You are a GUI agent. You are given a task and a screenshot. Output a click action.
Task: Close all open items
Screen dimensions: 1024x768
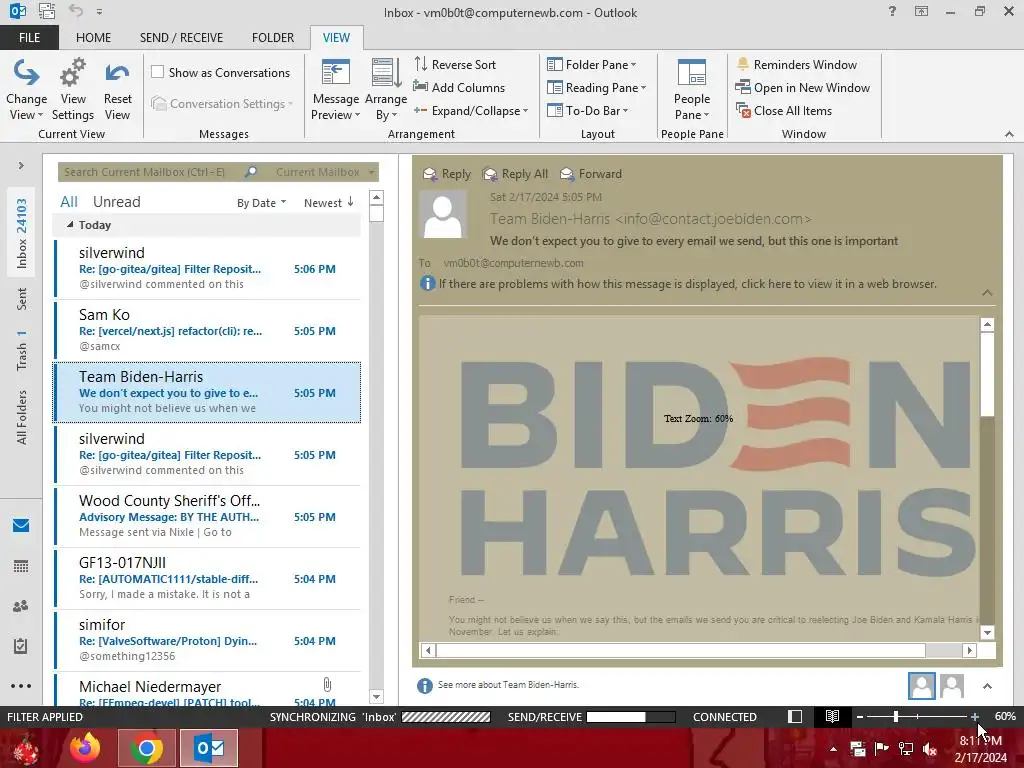(x=784, y=111)
